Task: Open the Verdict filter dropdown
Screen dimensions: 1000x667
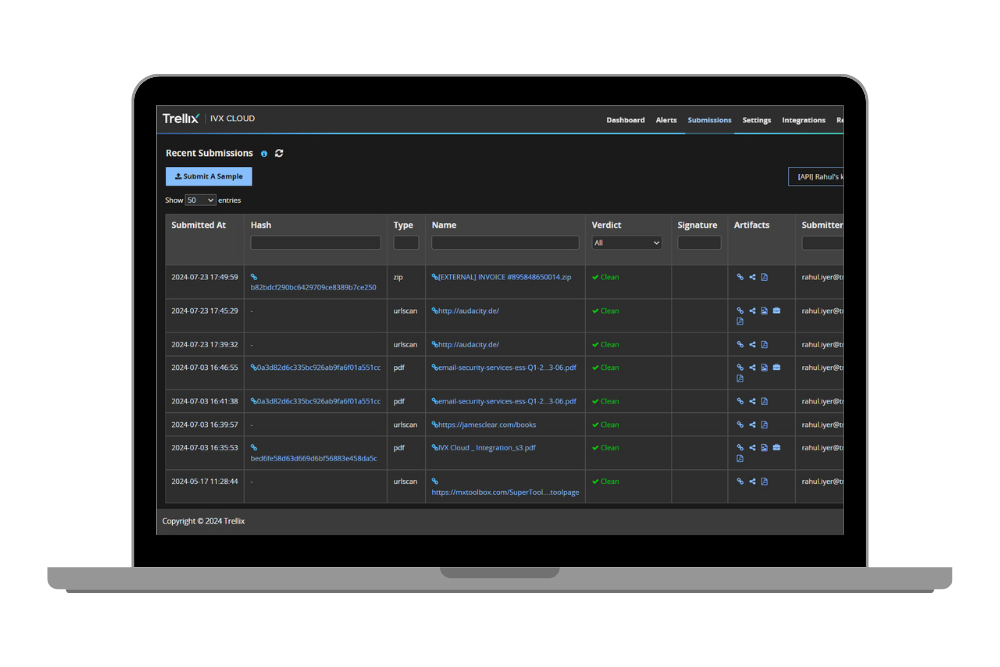Action: (x=626, y=243)
